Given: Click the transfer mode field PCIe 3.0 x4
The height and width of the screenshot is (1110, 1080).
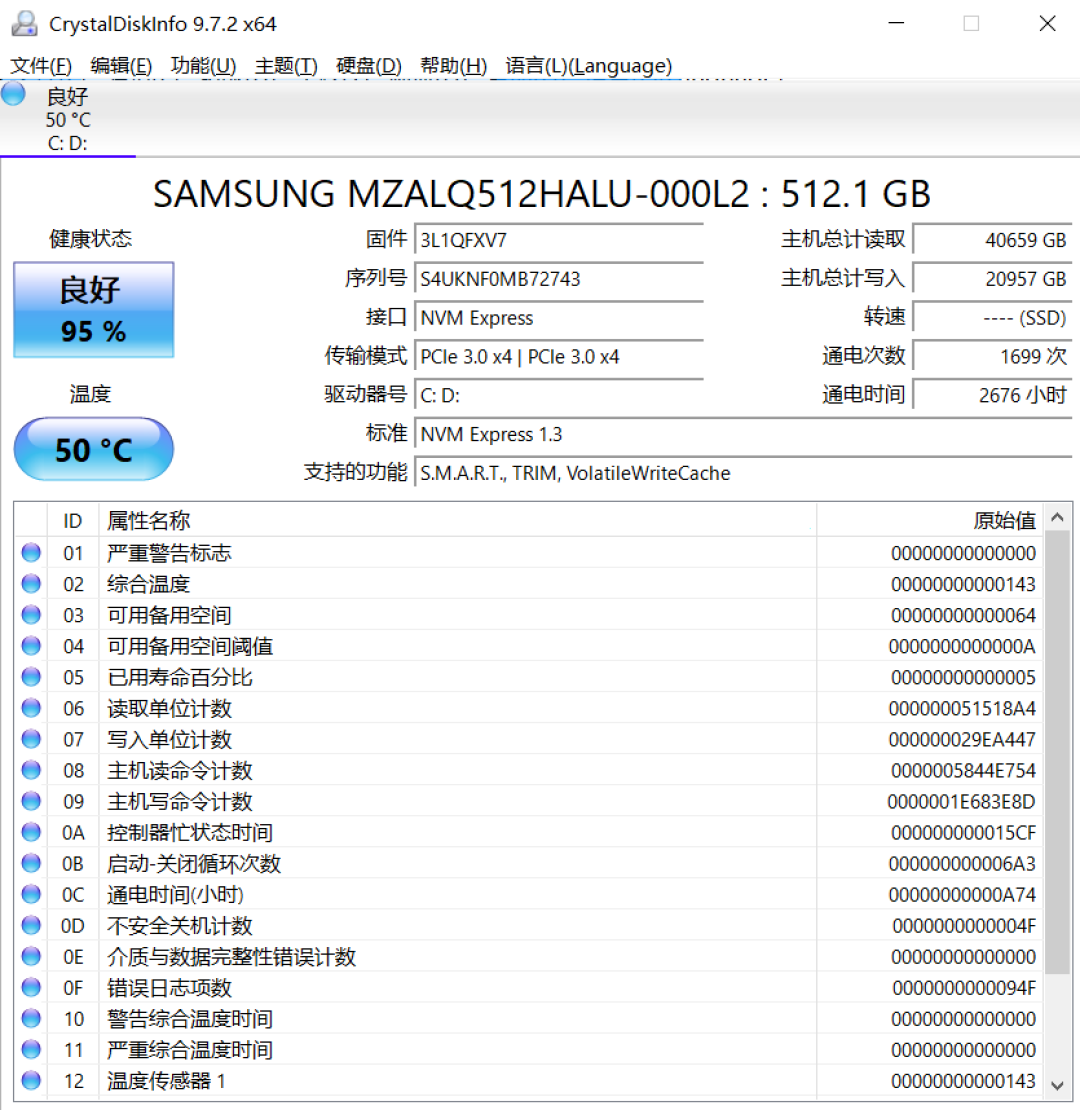Looking at the screenshot, I should (558, 357).
